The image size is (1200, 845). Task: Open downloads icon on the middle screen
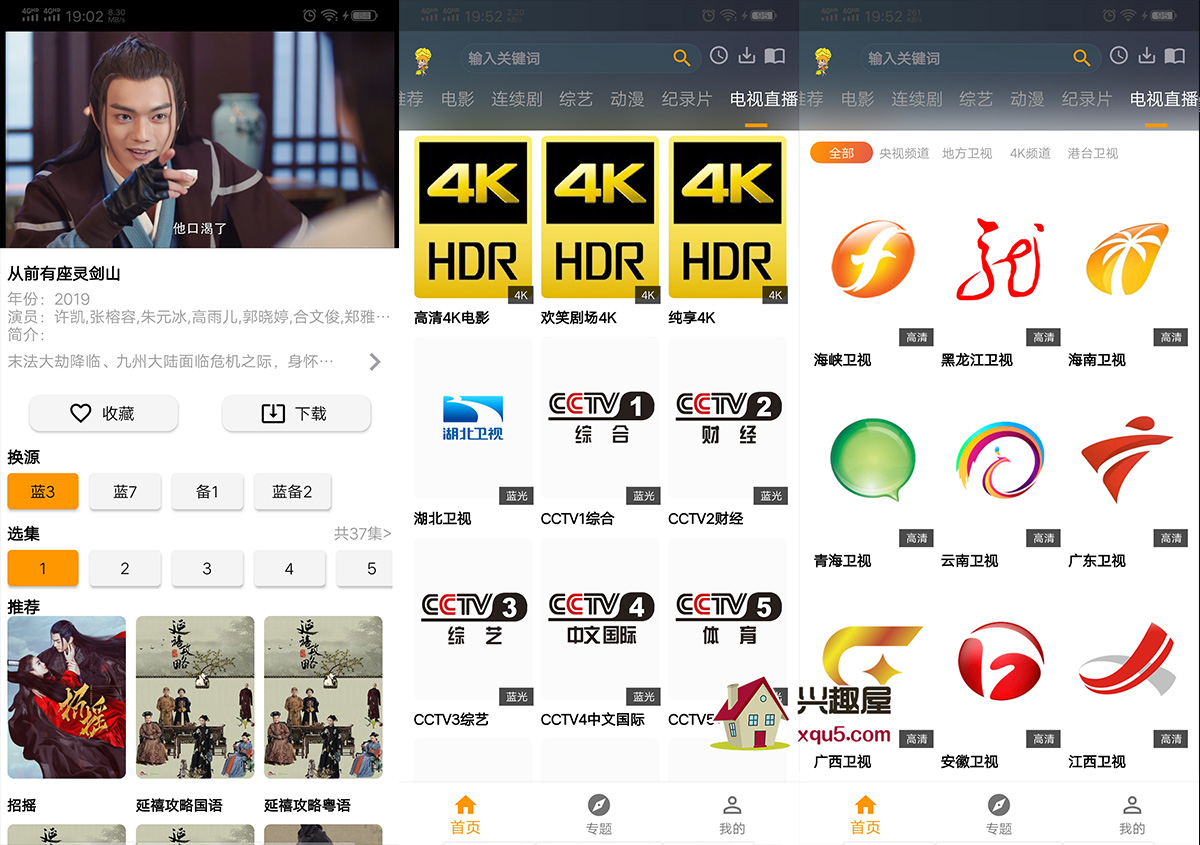[x=746, y=56]
